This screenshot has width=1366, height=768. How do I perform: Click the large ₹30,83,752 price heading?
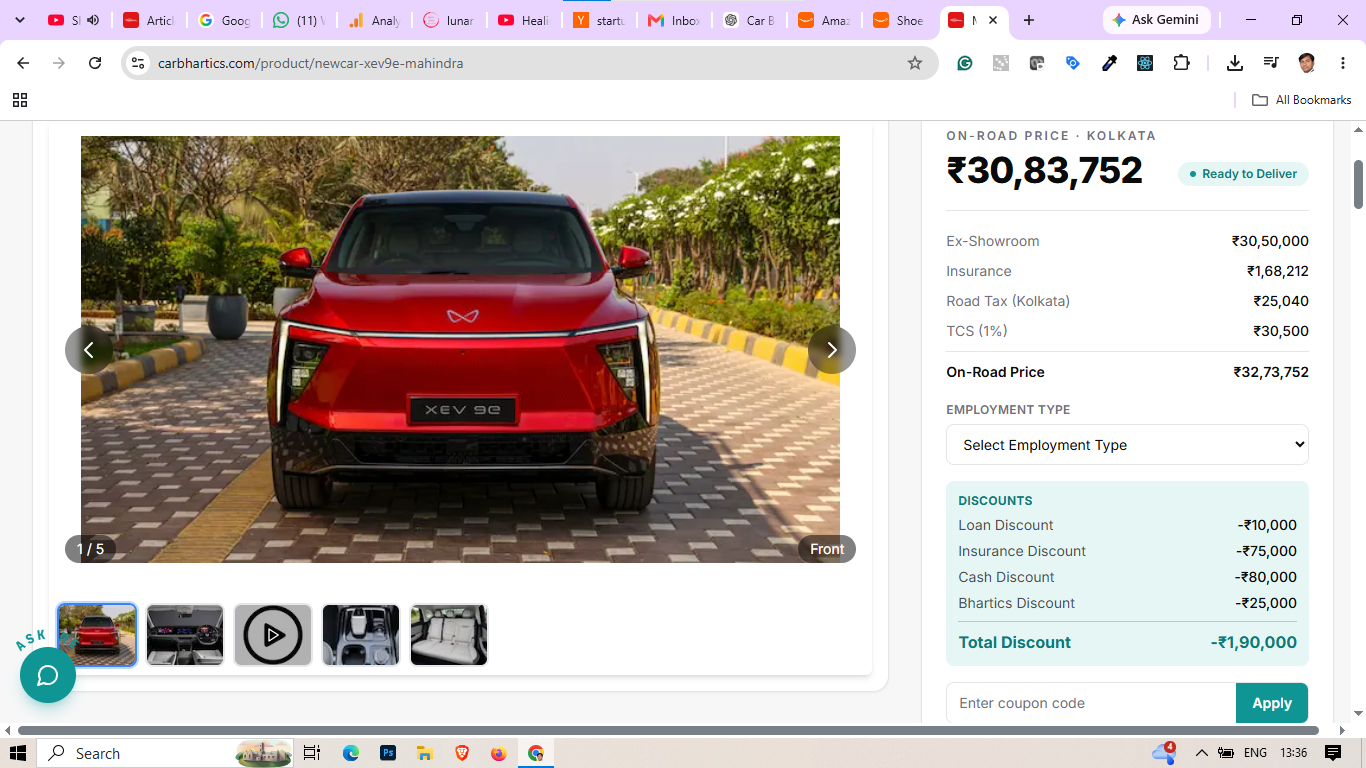tap(1045, 170)
